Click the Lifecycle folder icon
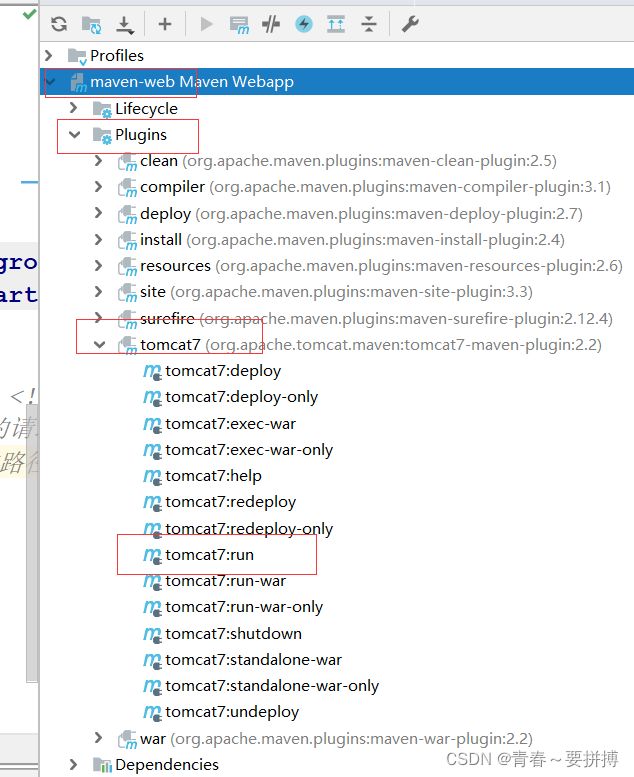634x777 pixels. (102, 109)
